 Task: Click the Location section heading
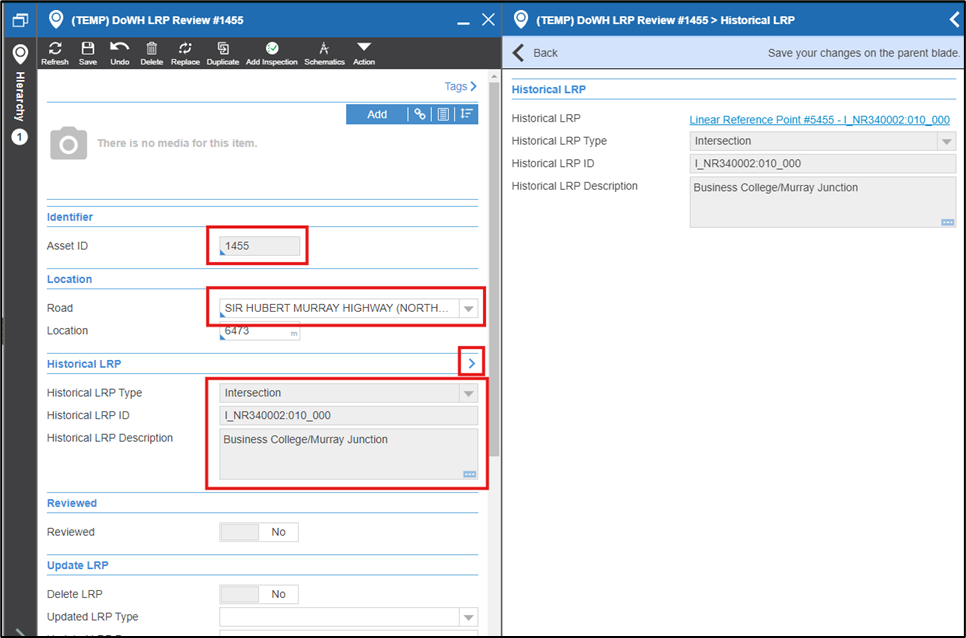69,279
